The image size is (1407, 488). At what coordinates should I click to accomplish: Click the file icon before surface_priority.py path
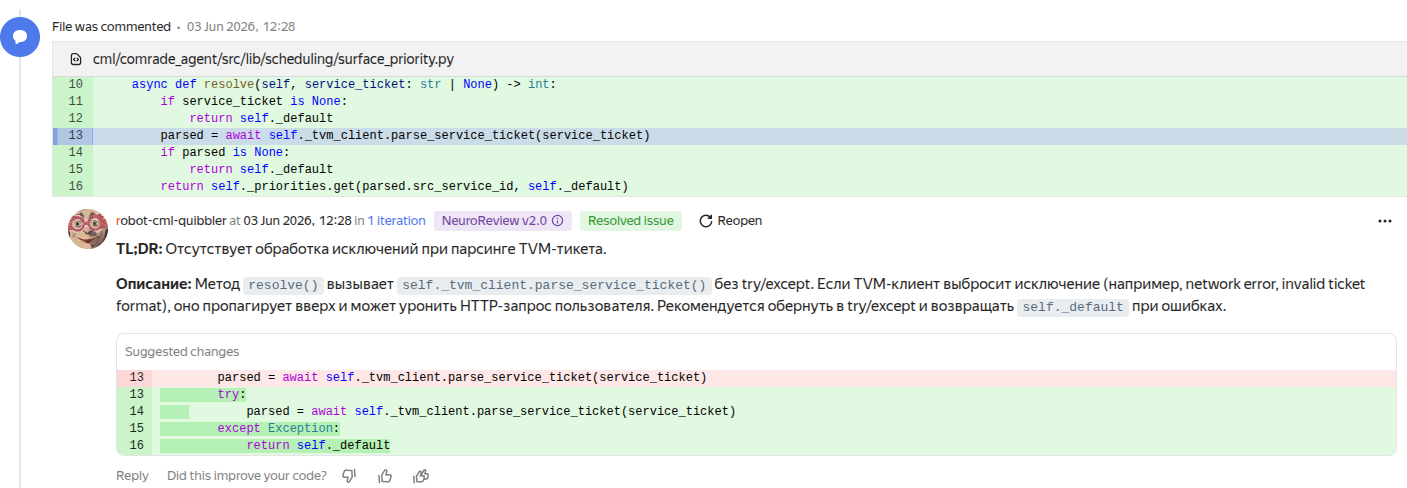75,60
